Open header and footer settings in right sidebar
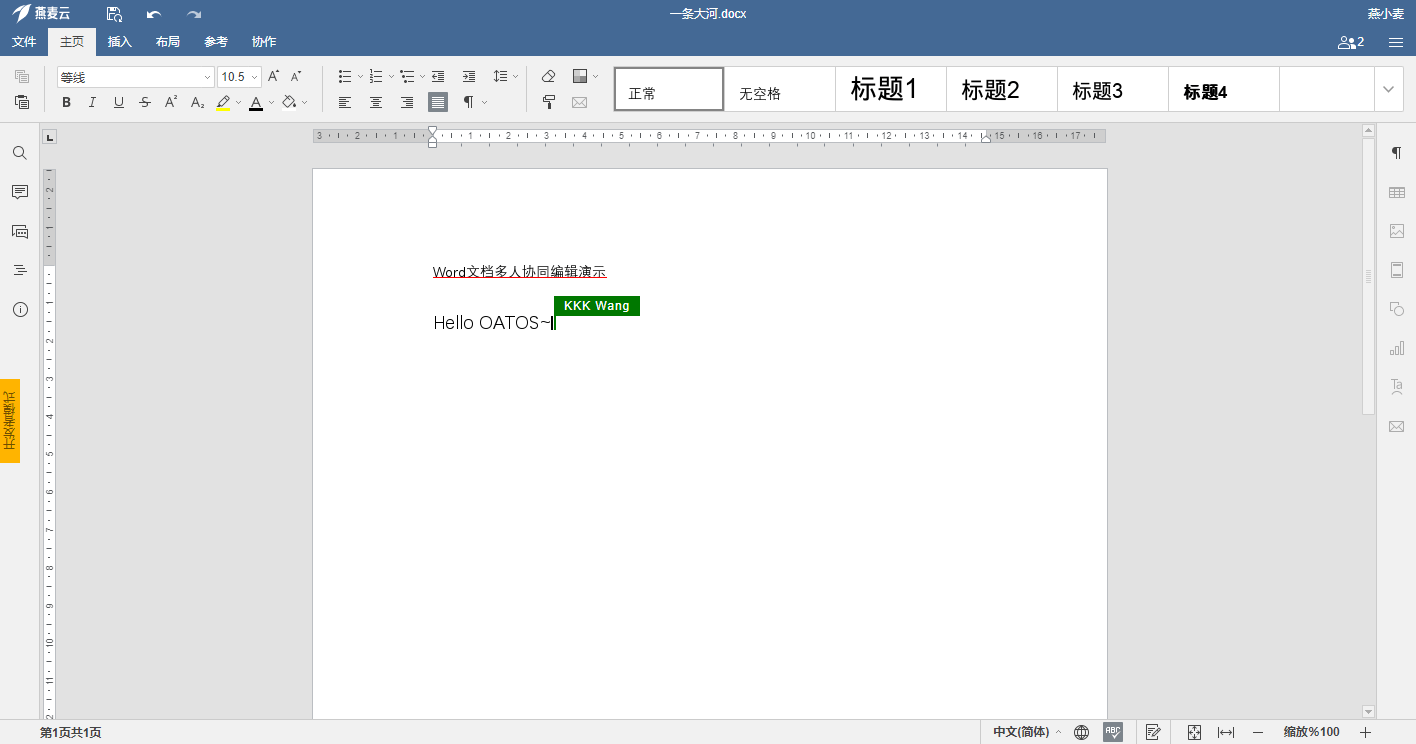The height and width of the screenshot is (744, 1416). [x=1397, y=270]
